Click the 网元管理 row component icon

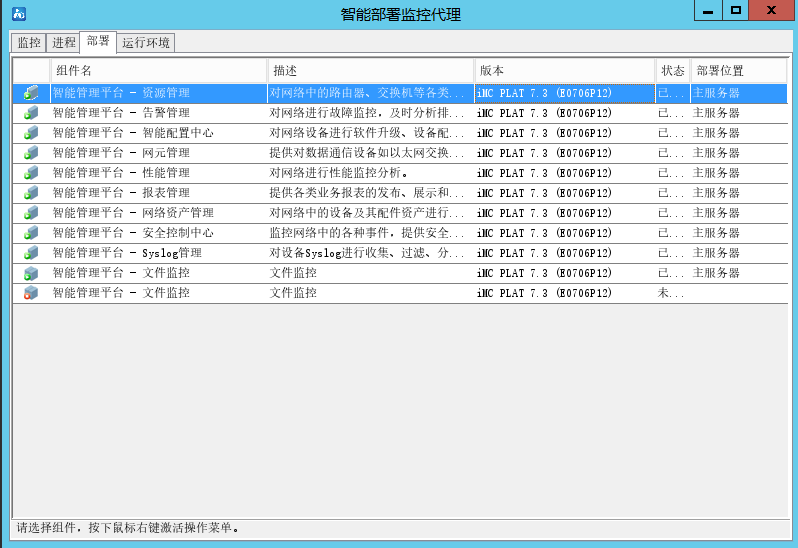coord(31,153)
